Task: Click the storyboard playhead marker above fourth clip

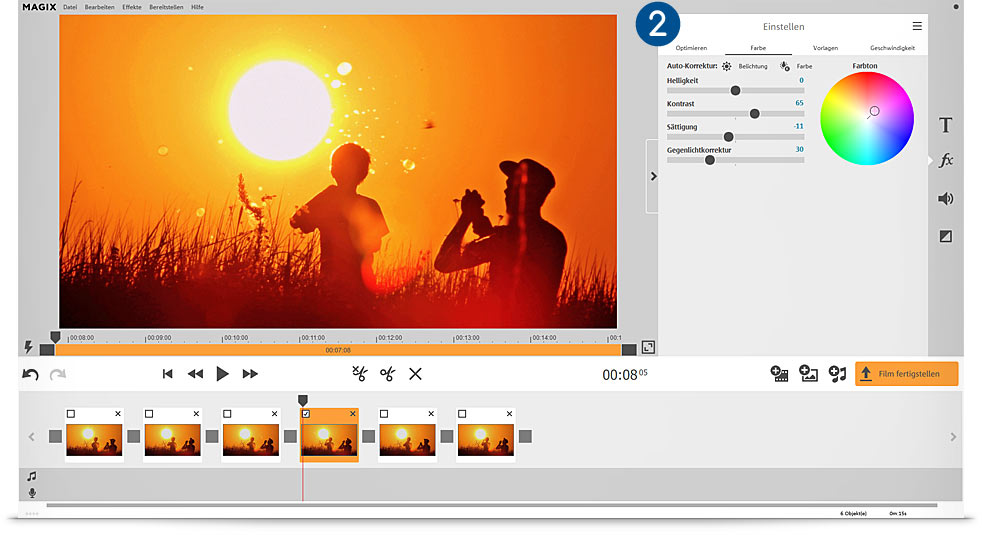Action: [x=302, y=400]
